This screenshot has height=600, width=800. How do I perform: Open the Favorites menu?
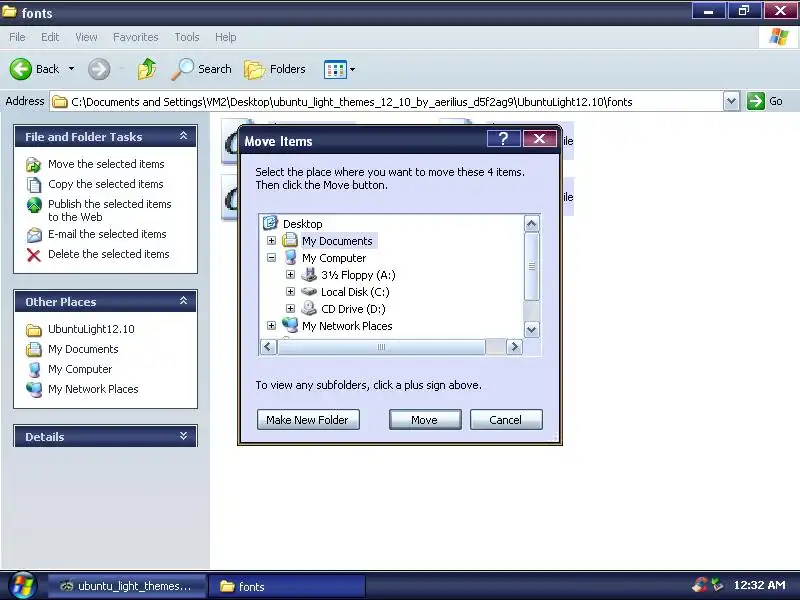[x=136, y=37]
